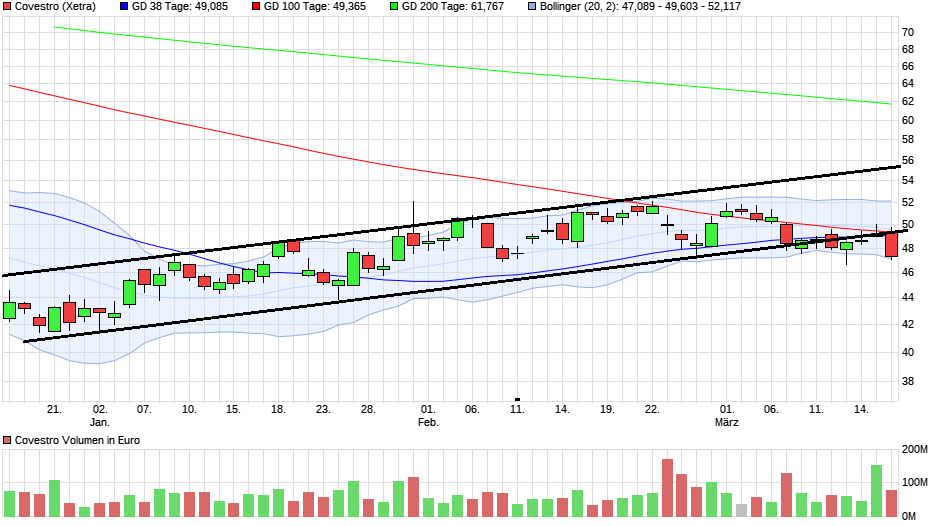Click the 'Jan.' month label

pos(100,422)
